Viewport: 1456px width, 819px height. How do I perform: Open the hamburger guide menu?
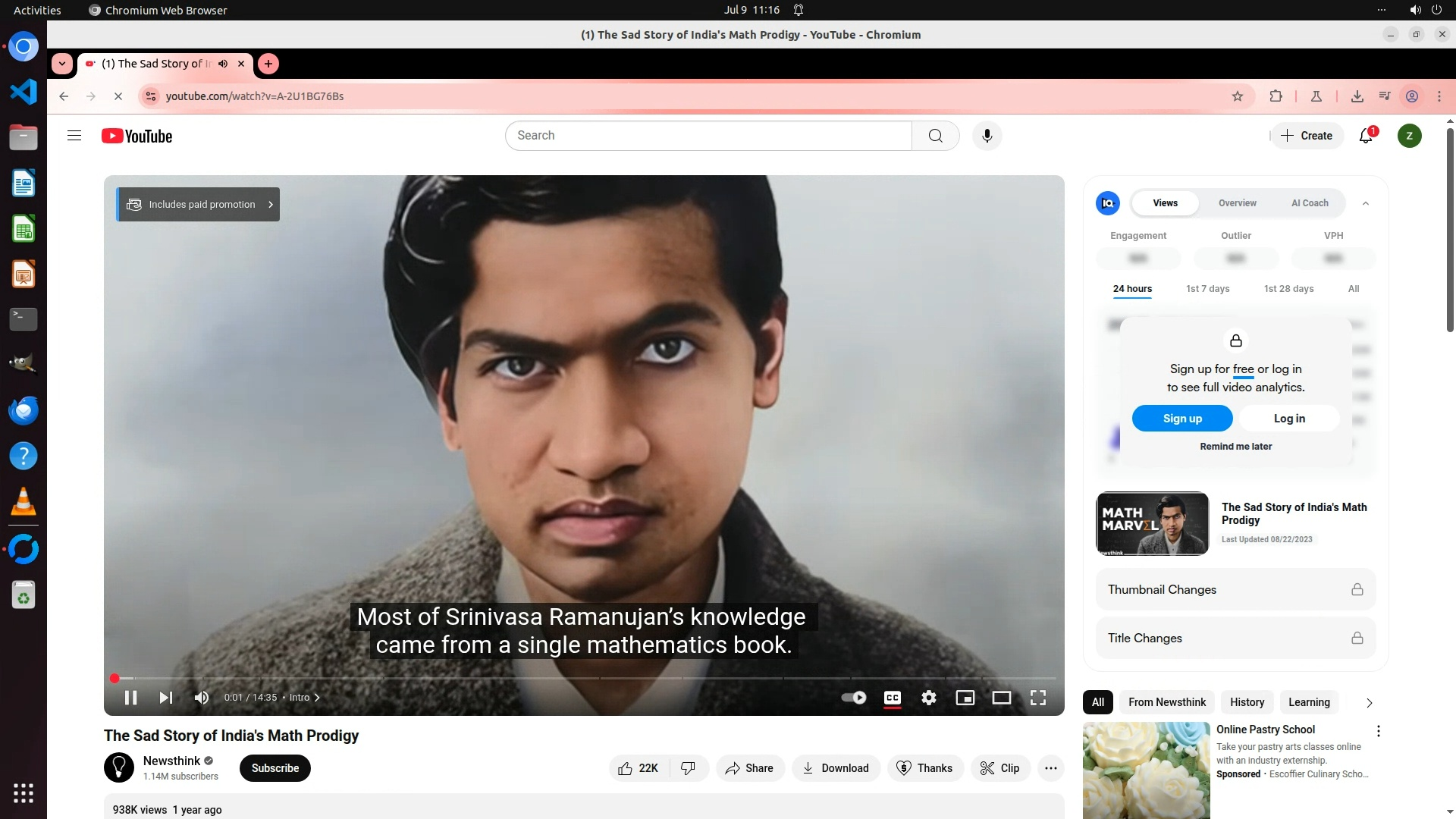(x=74, y=136)
